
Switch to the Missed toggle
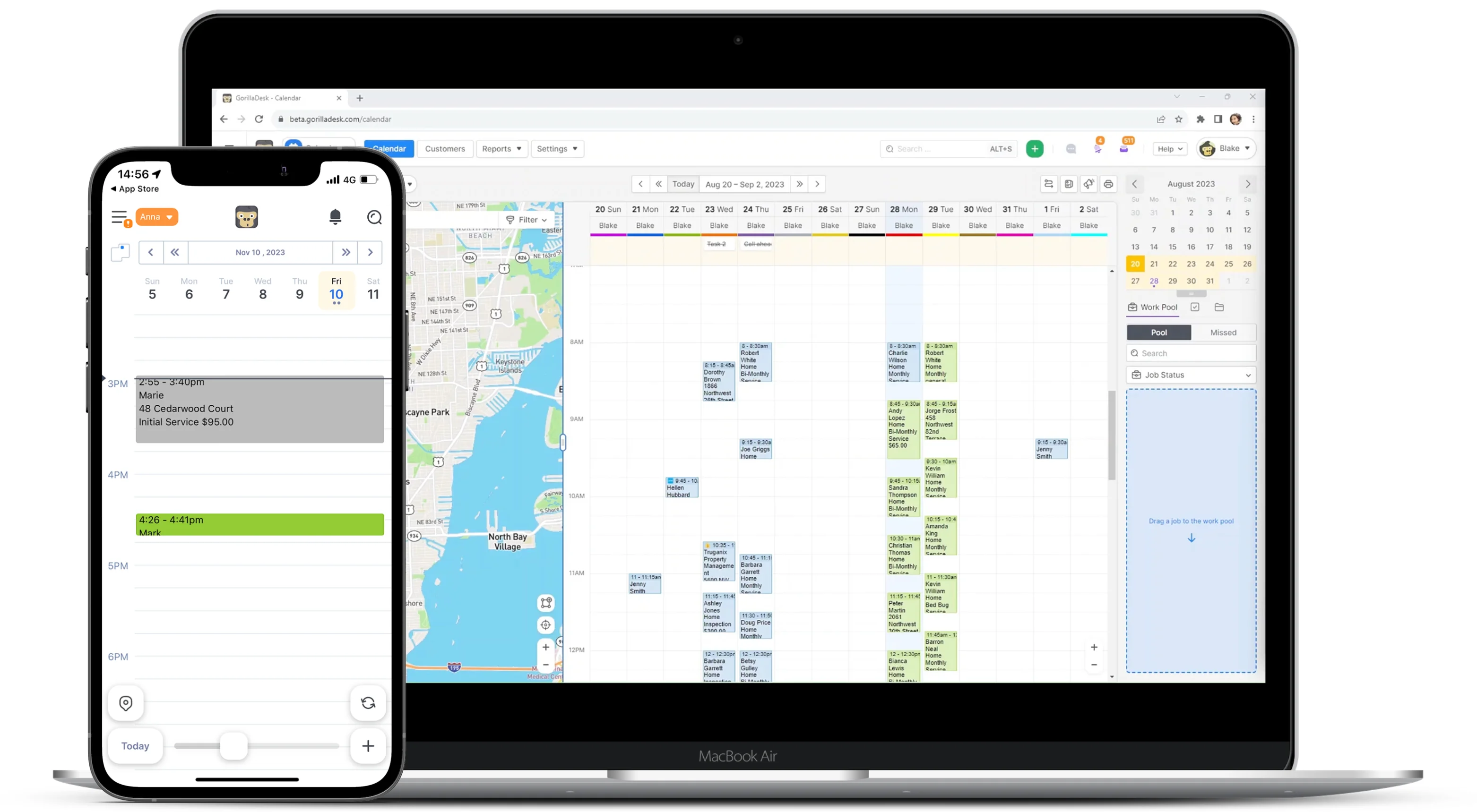(x=1223, y=333)
